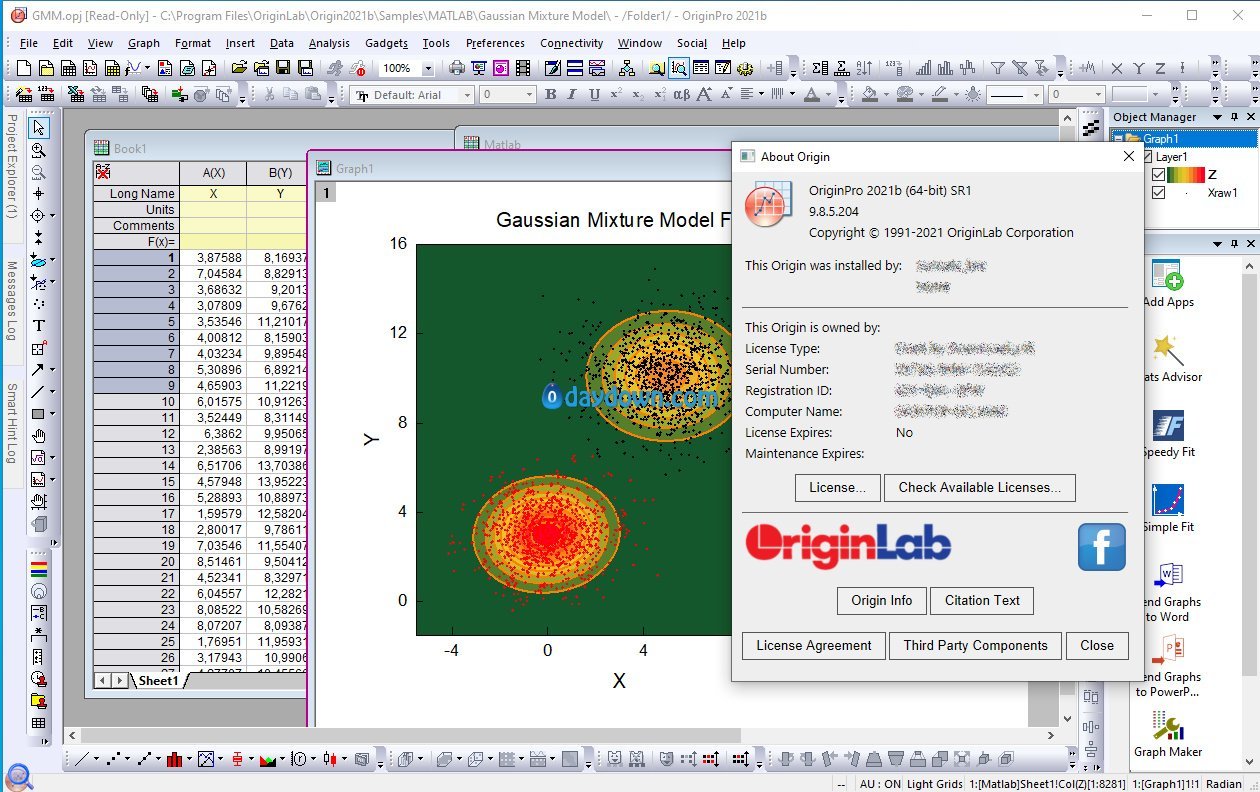Set column as X with the X icon
The width and height of the screenshot is (1260, 792).
[1116, 68]
